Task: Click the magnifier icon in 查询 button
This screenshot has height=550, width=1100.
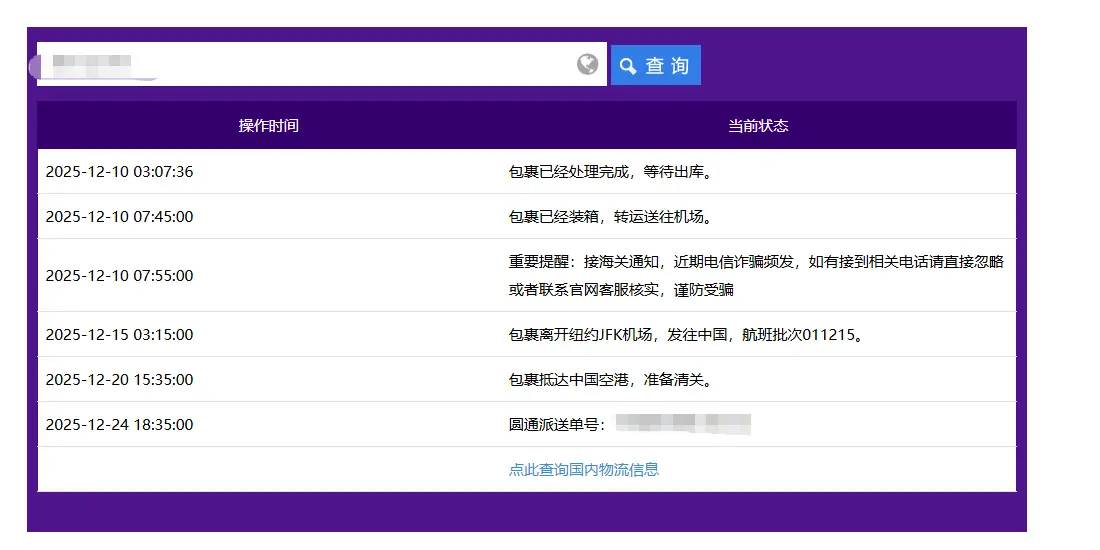Action: coord(628,66)
